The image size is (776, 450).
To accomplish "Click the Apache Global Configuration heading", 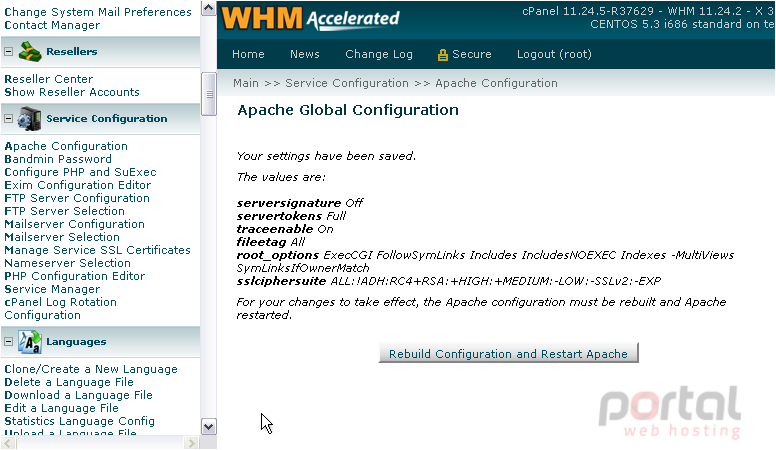I will 348,110.
